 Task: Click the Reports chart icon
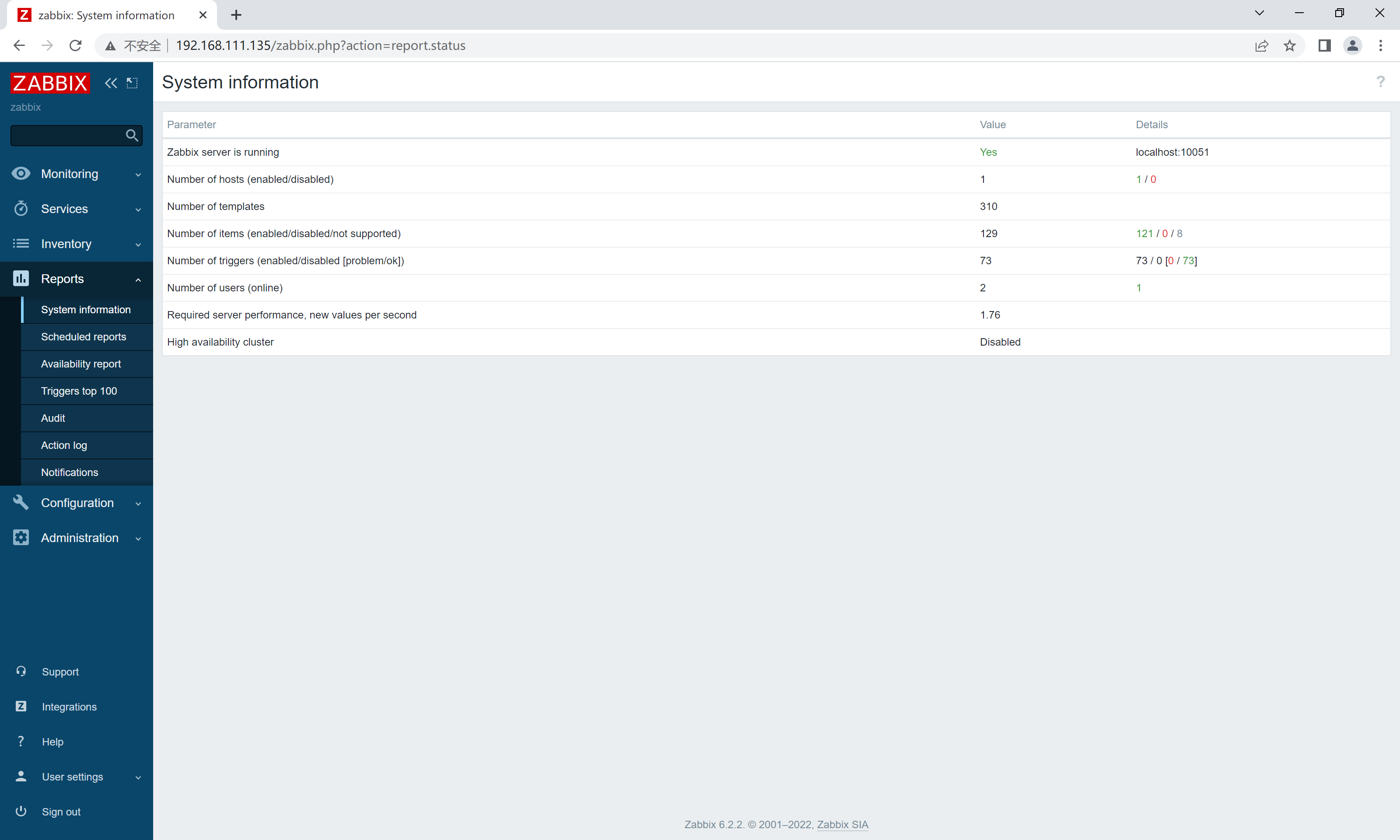click(21, 279)
